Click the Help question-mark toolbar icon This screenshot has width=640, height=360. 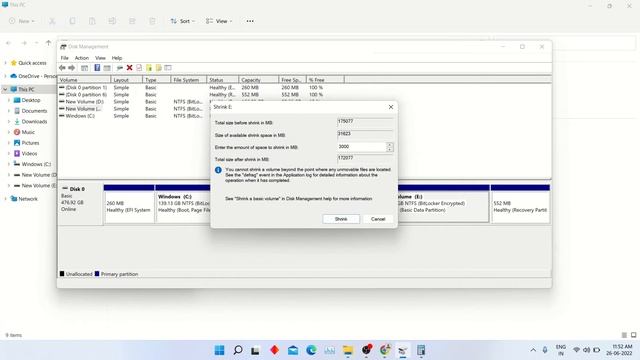tap(97, 68)
